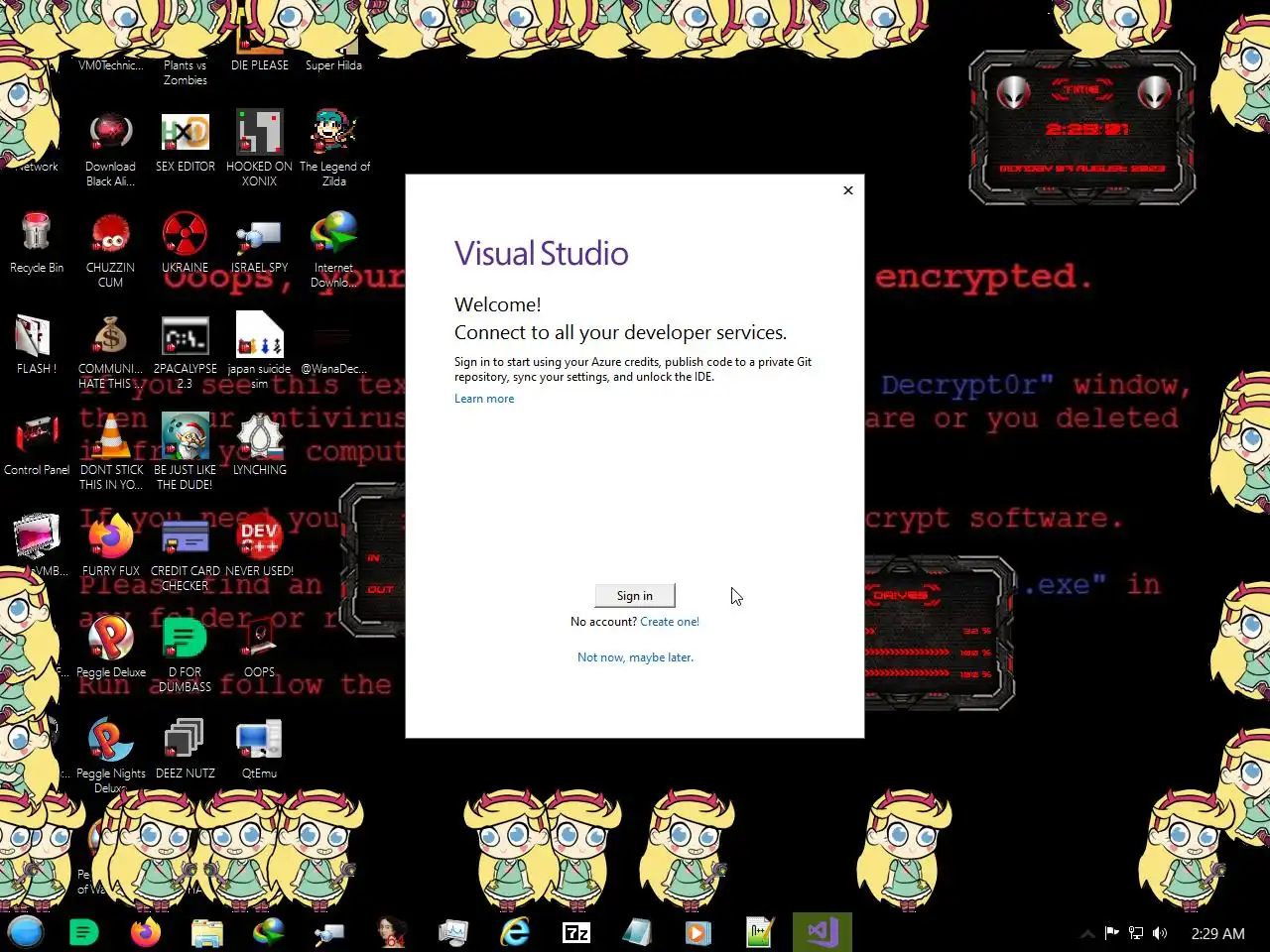
Task: Open the 2PACALYPSE 2.3 console icon
Action: coord(186,351)
